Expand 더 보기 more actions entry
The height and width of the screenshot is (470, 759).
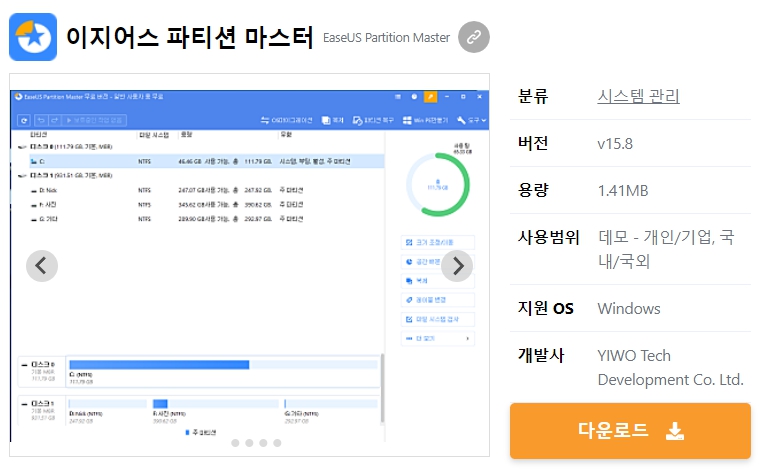click(x=438, y=338)
